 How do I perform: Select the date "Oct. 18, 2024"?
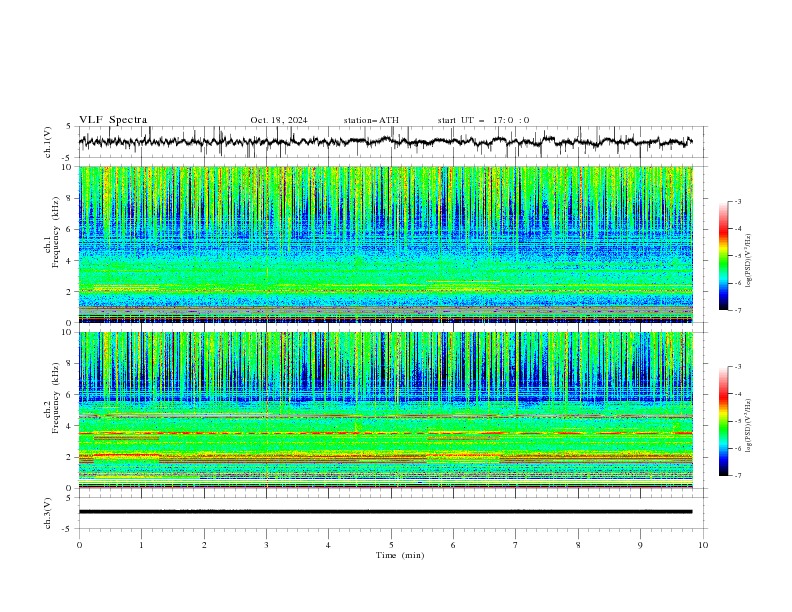(x=279, y=120)
